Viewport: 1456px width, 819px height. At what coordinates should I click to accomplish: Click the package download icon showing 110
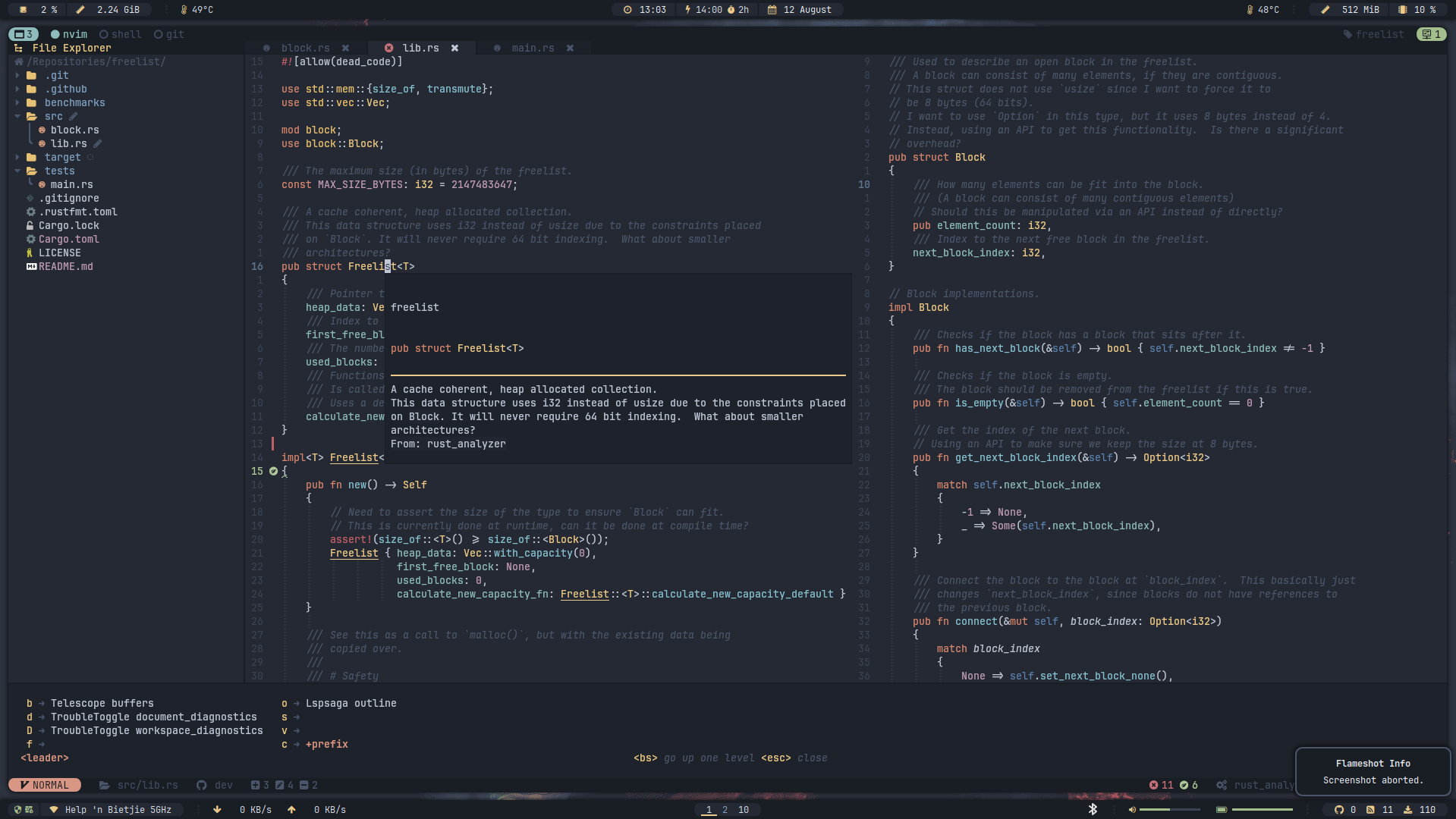1409,809
